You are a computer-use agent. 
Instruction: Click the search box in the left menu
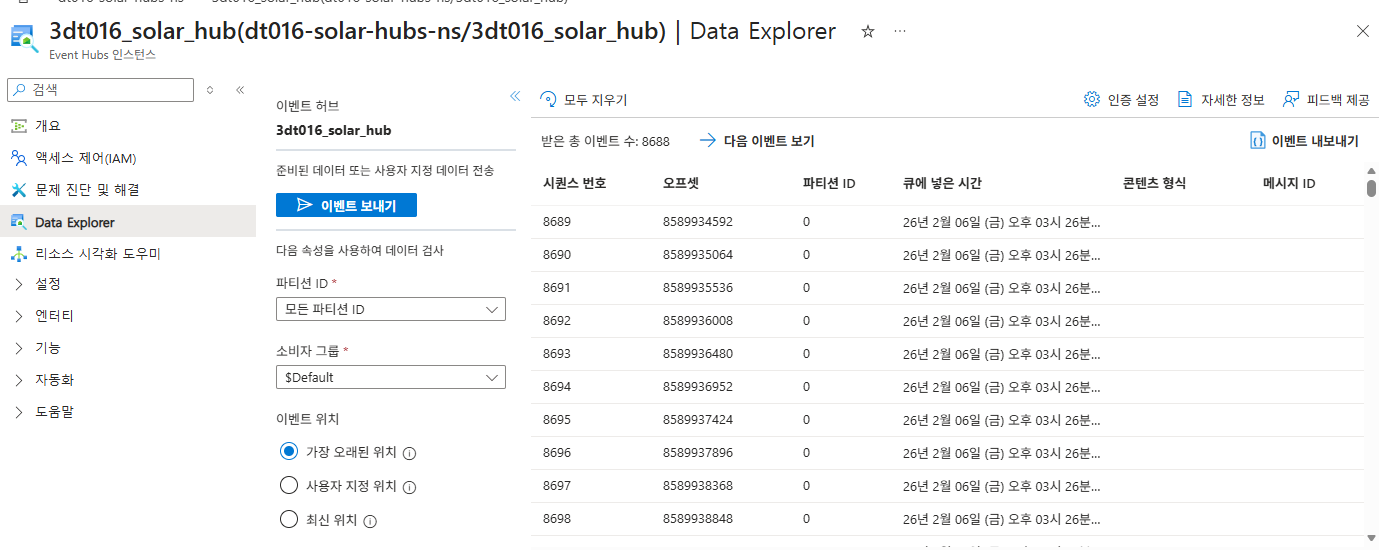click(x=101, y=90)
